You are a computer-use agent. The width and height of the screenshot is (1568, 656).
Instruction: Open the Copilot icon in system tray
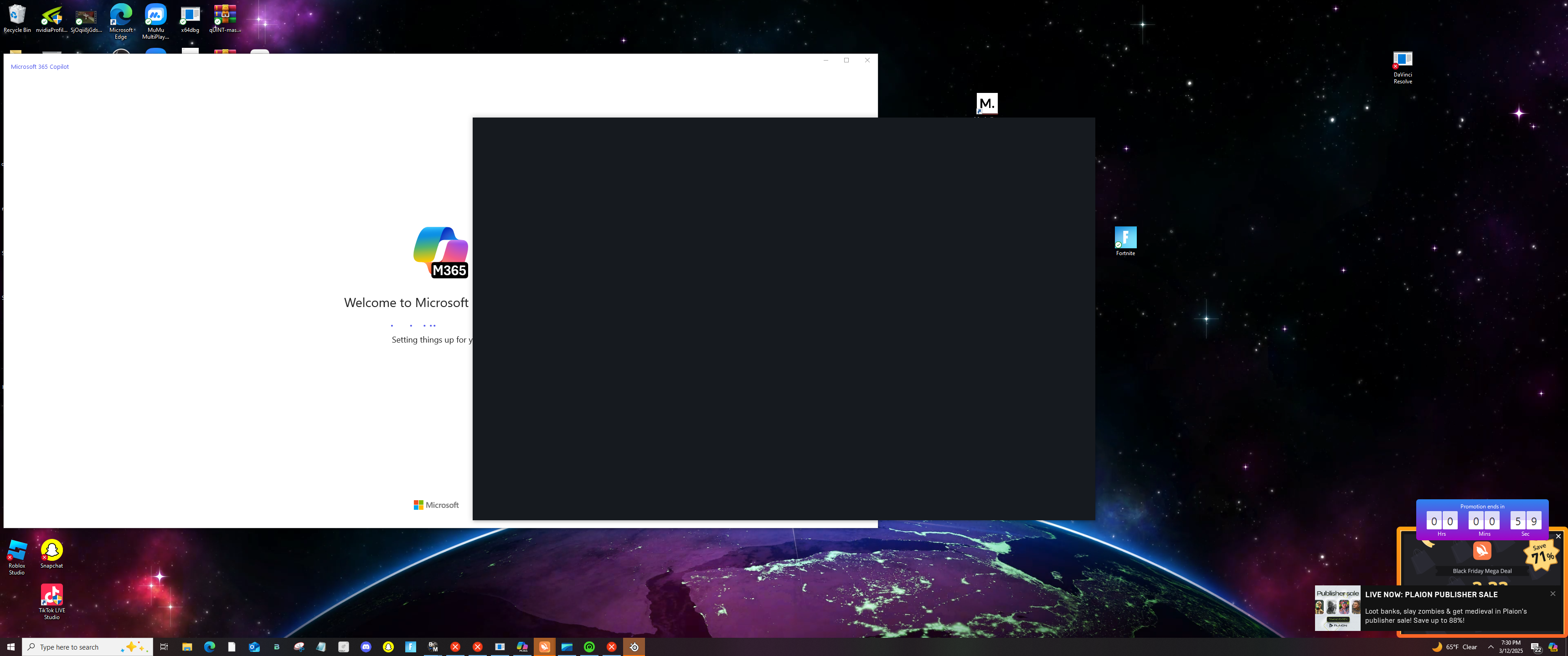(x=1553, y=647)
